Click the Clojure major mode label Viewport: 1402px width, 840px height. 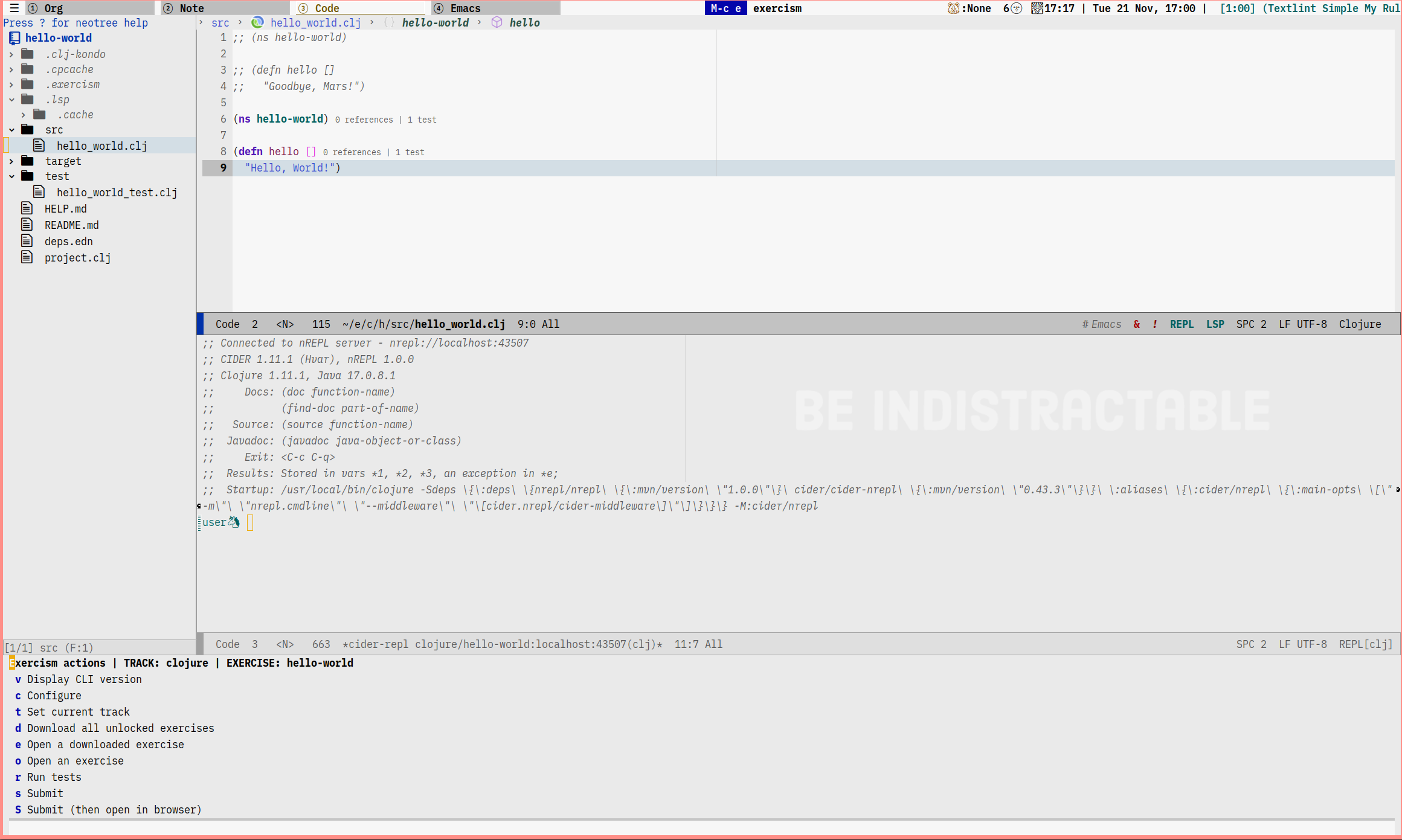click(1360, 324)
